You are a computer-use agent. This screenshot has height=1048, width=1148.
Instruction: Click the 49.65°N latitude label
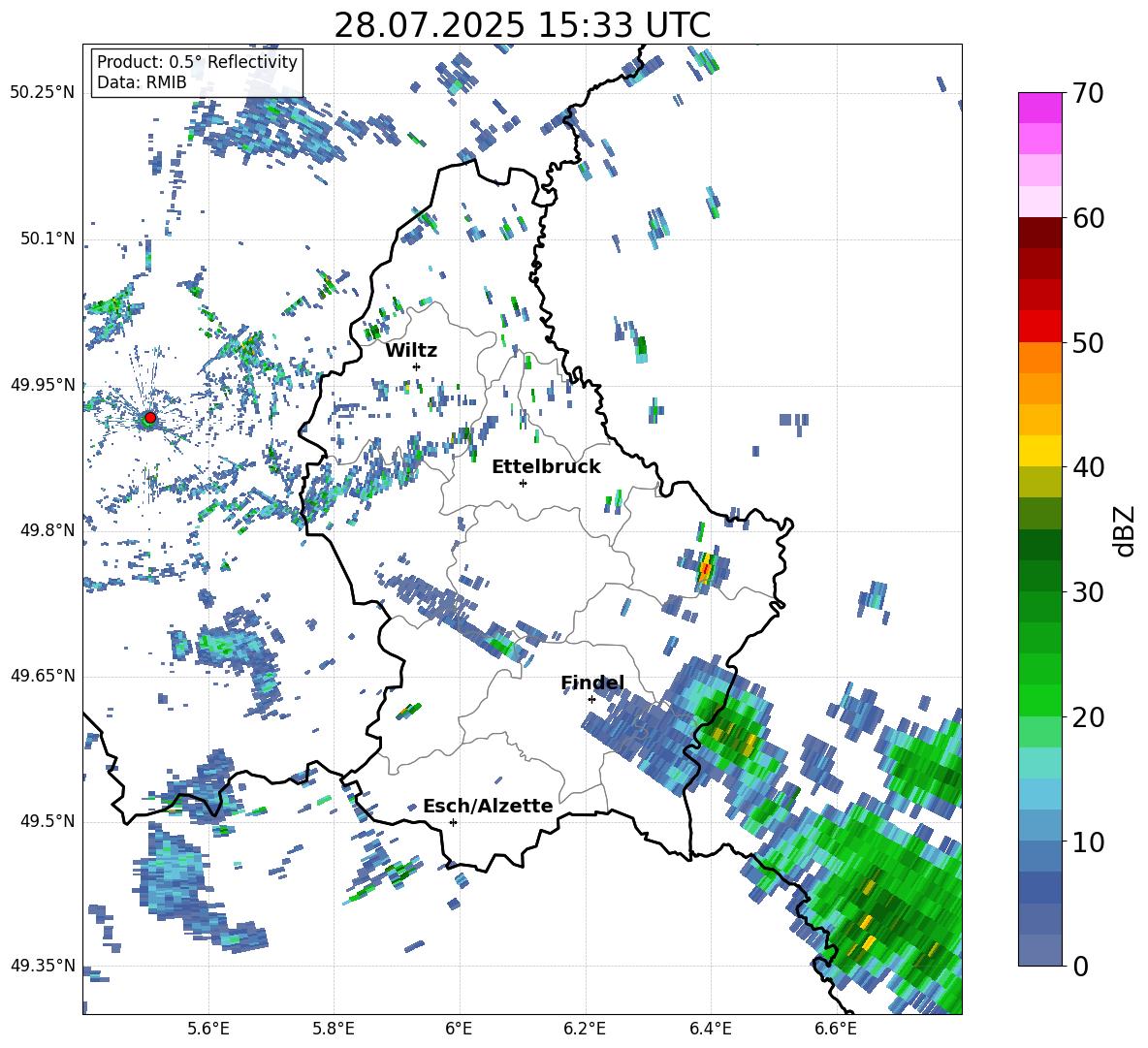click(43, 676)
